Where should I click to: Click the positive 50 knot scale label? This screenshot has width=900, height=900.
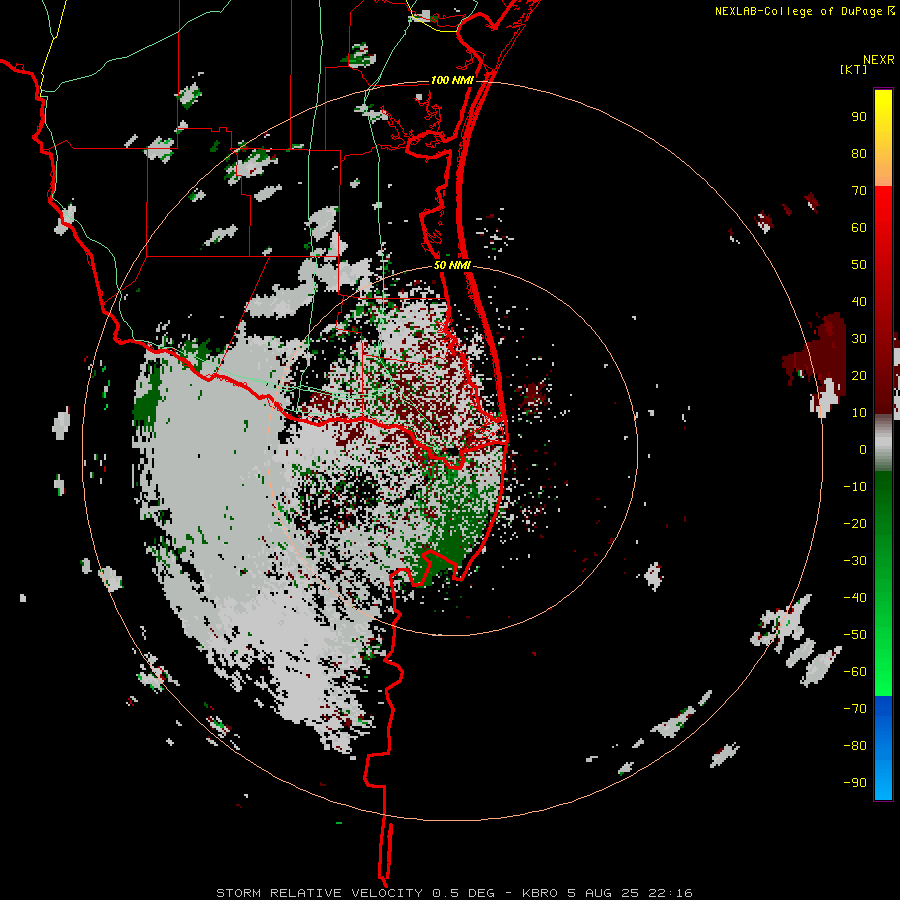(x=859, y=265)
